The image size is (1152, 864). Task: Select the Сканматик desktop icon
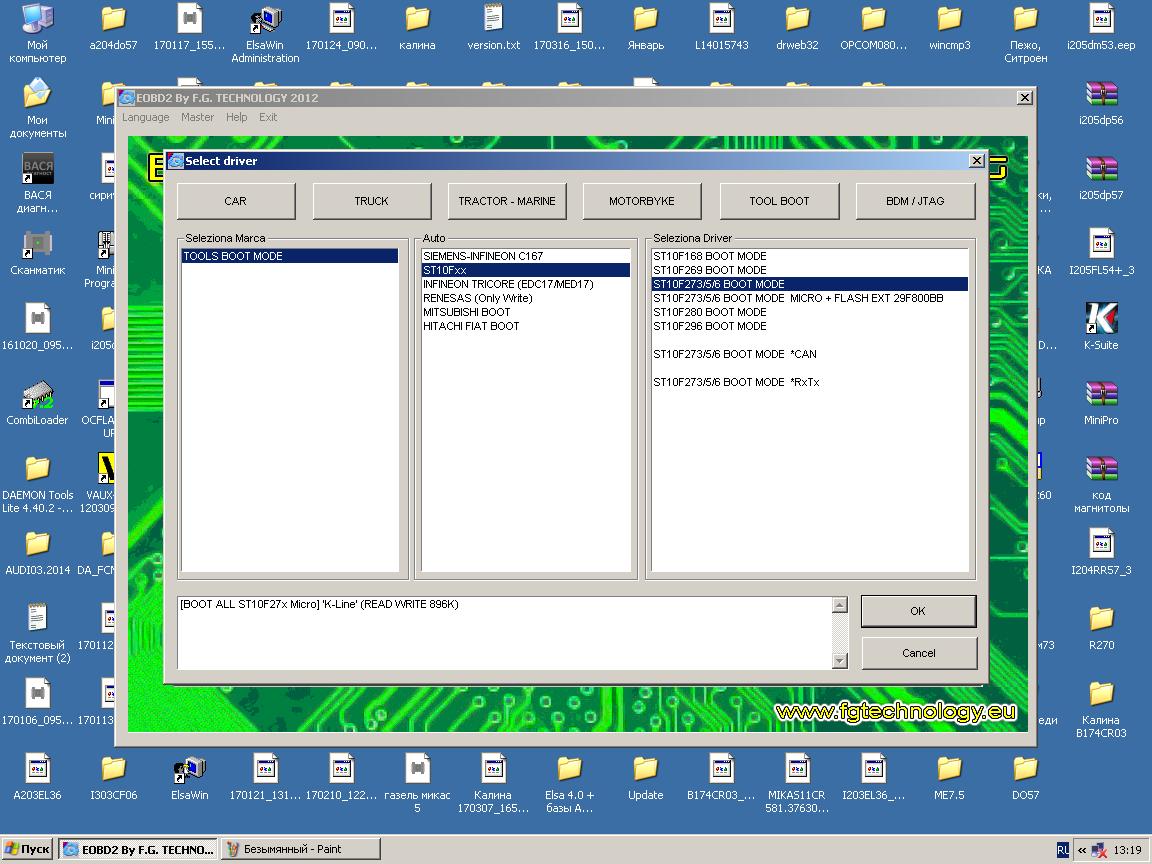tap(37, 253)
